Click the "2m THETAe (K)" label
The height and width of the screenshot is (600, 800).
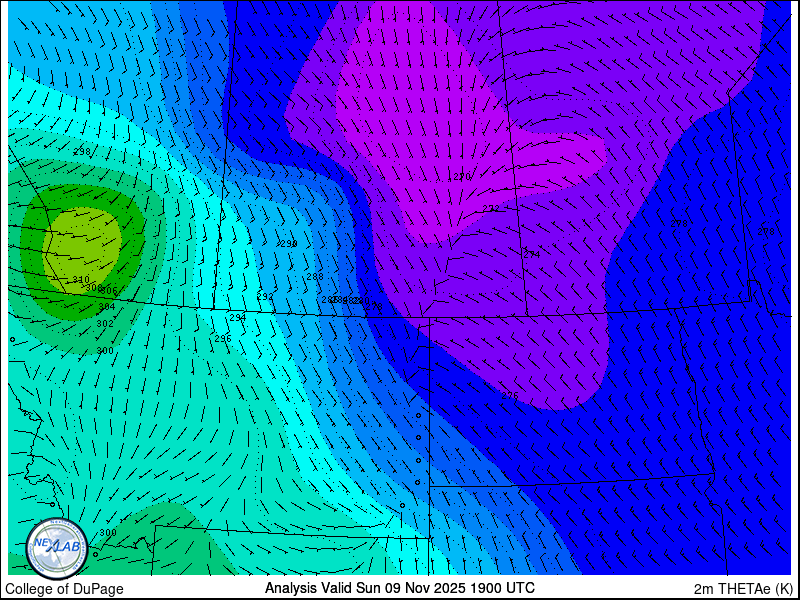(743, 589)
